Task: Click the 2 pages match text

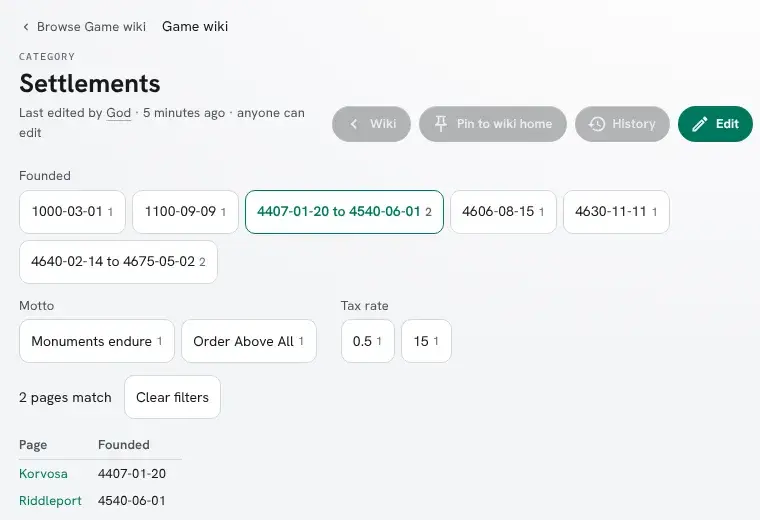Action: click(65, 397)
